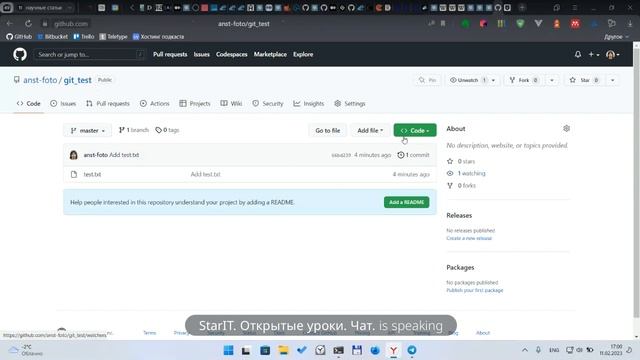Expand the plus create-new menu
The image size is (640, 360).
593,54
